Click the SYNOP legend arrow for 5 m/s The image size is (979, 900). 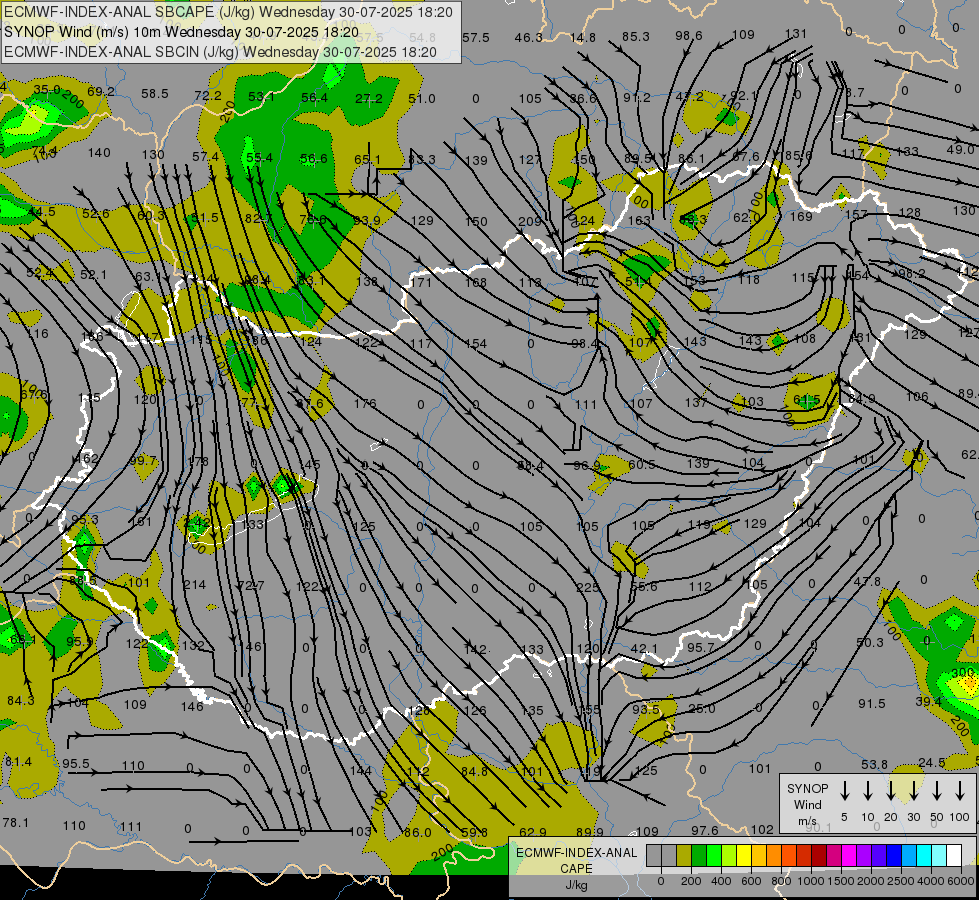pyautogui.click(x=844, y=790)
